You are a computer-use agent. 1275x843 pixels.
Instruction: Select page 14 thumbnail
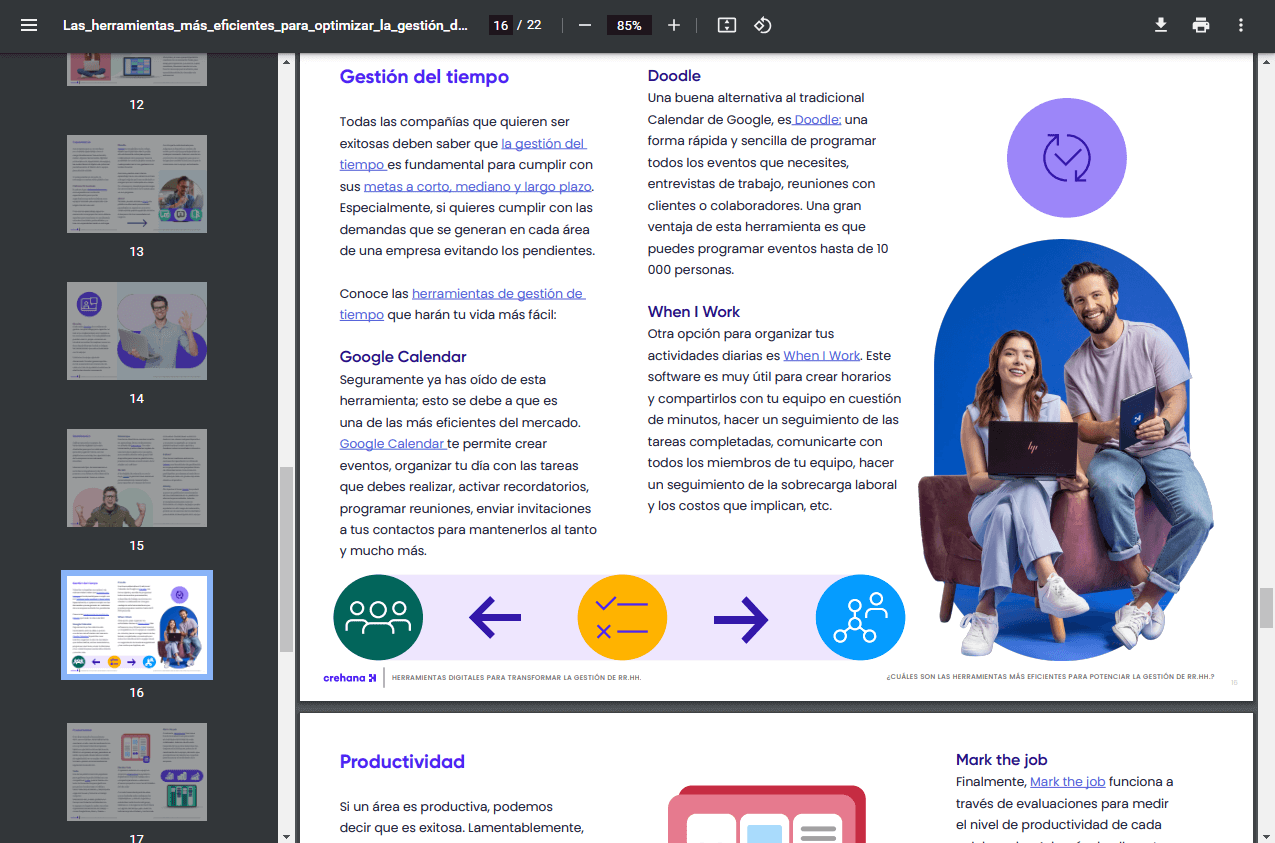coord(137,331)
